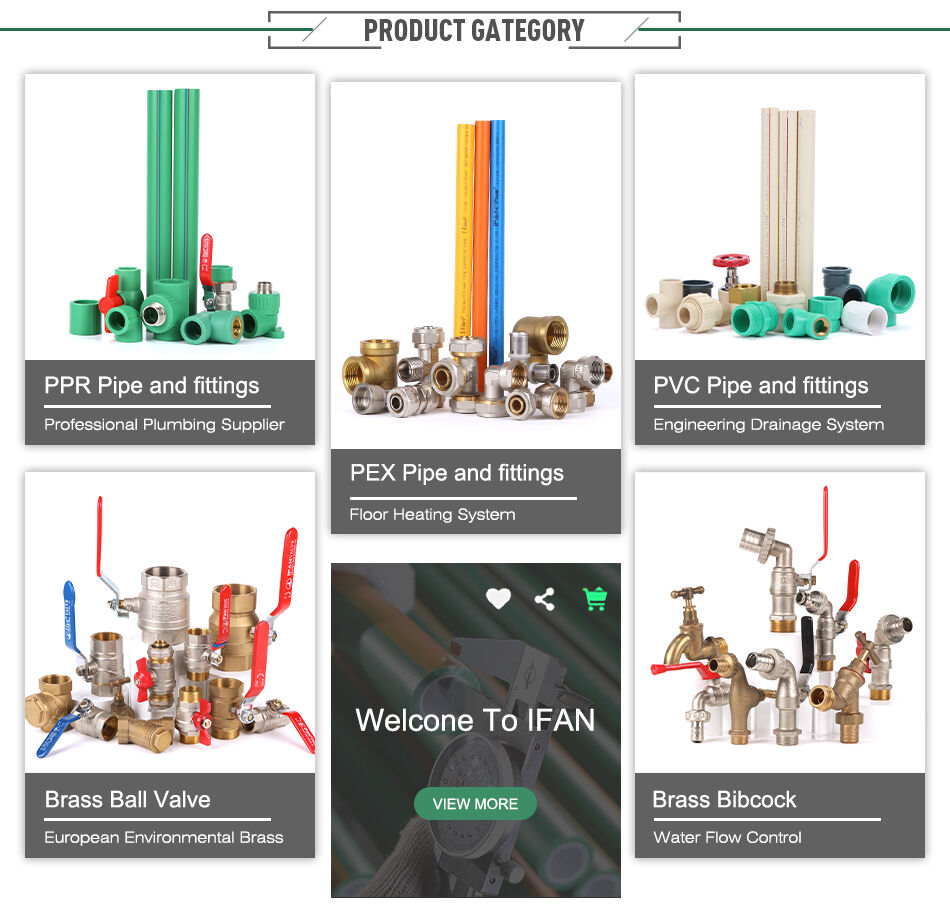The width and height of the screenshot is (950, 914).
Task: Click the white heart favorite icon
Action: pyautogui.click(x=498, y=599)
